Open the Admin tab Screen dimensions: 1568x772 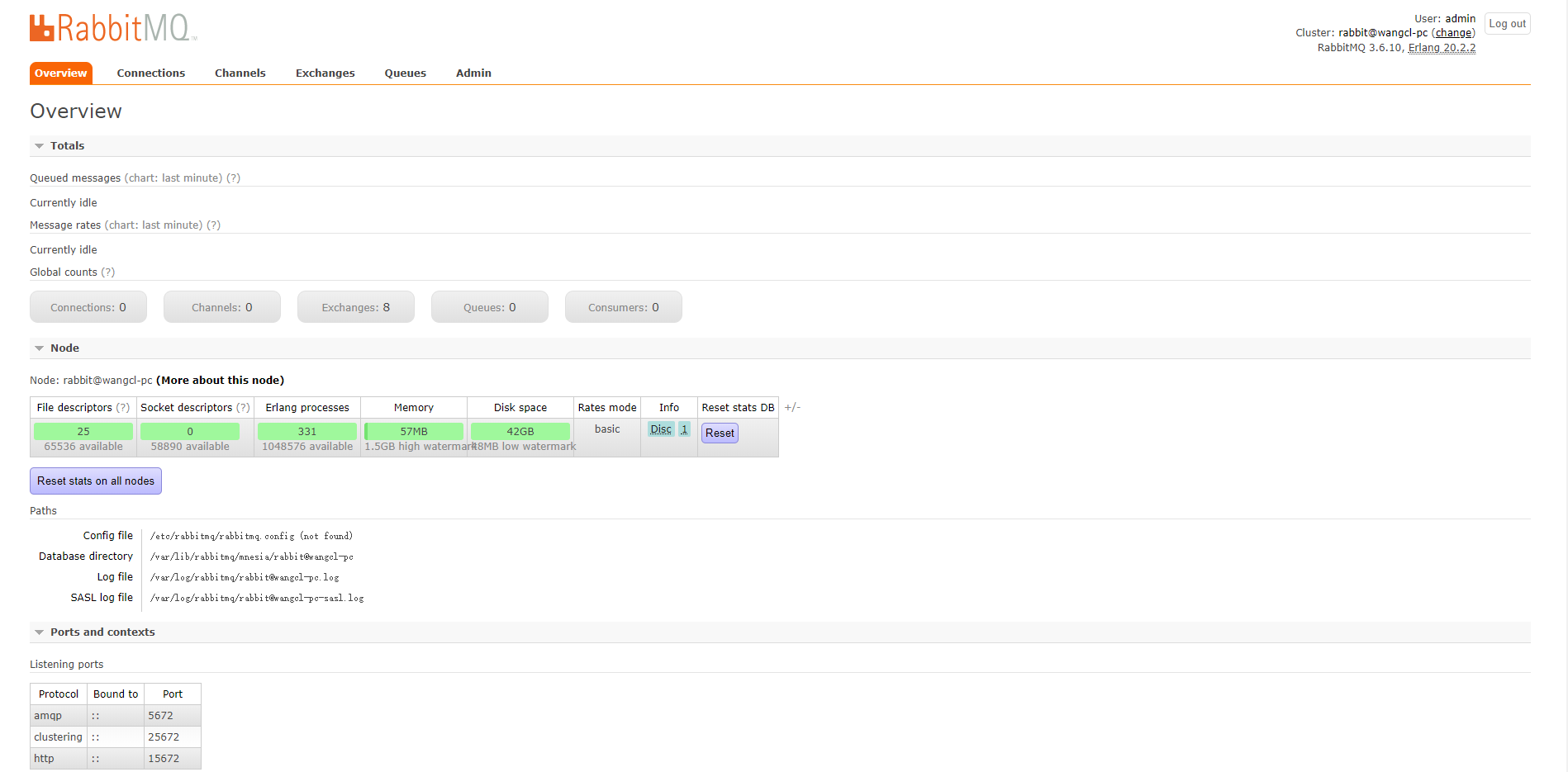tap(473, 73)
